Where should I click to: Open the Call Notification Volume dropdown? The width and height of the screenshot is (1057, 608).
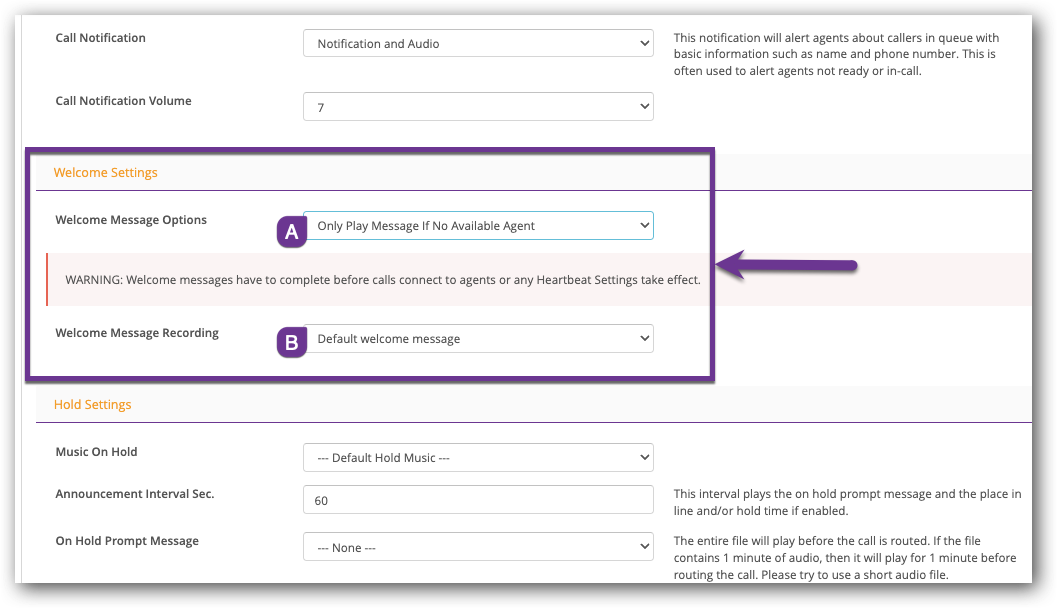(478, 107)
